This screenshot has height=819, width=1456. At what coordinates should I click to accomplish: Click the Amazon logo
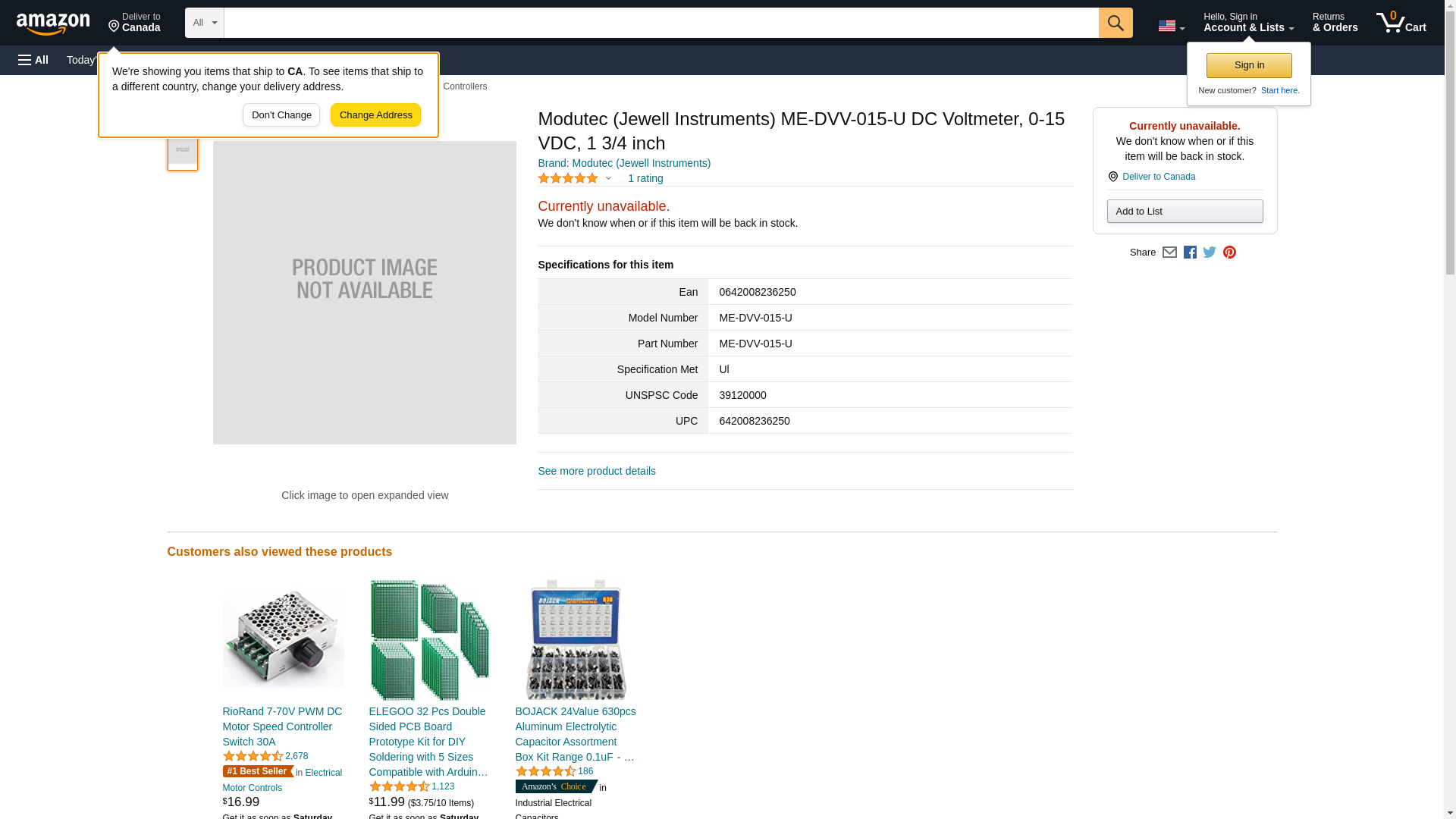coord(53,24)
